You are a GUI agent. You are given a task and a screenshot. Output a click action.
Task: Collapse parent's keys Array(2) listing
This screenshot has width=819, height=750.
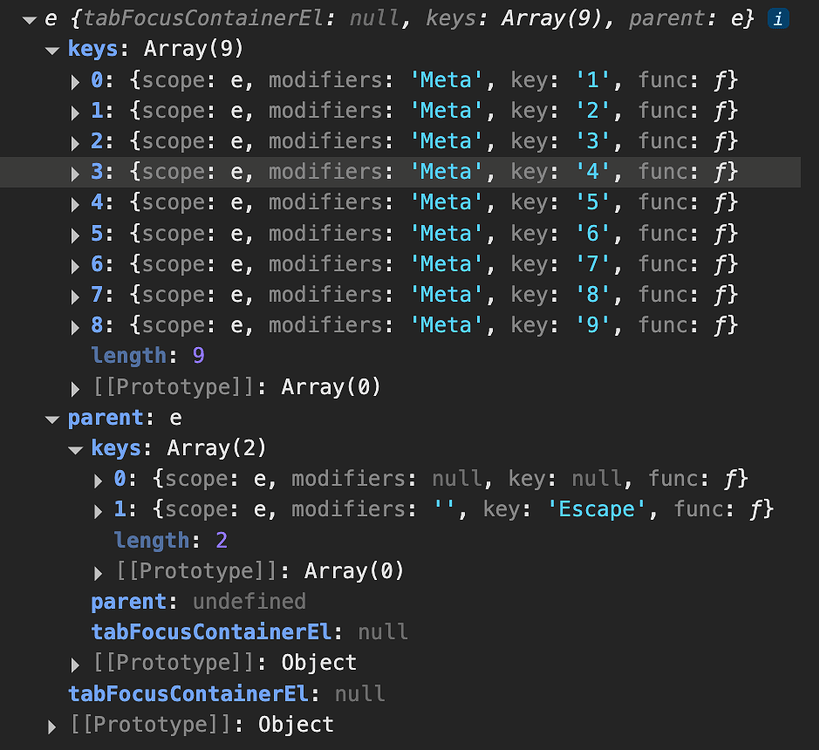click(76, 447)
